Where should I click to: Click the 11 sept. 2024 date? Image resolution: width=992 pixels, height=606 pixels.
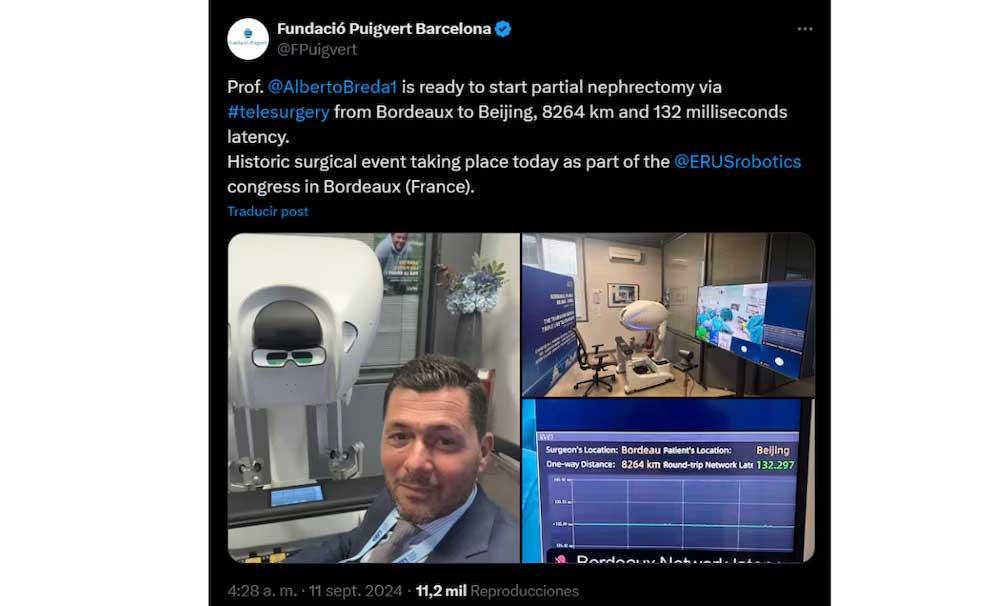point(356,591)
